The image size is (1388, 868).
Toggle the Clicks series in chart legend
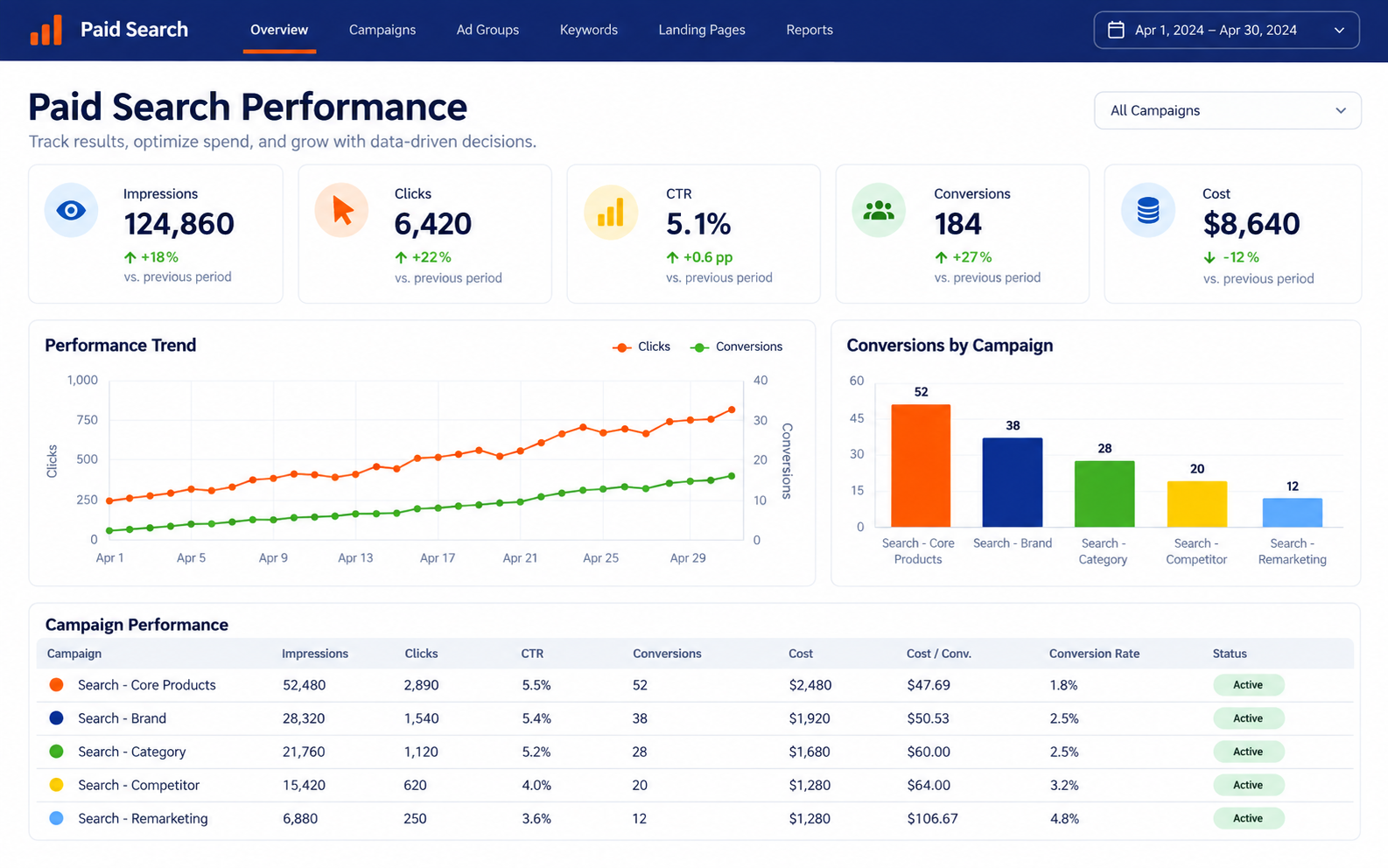point(641,346)
